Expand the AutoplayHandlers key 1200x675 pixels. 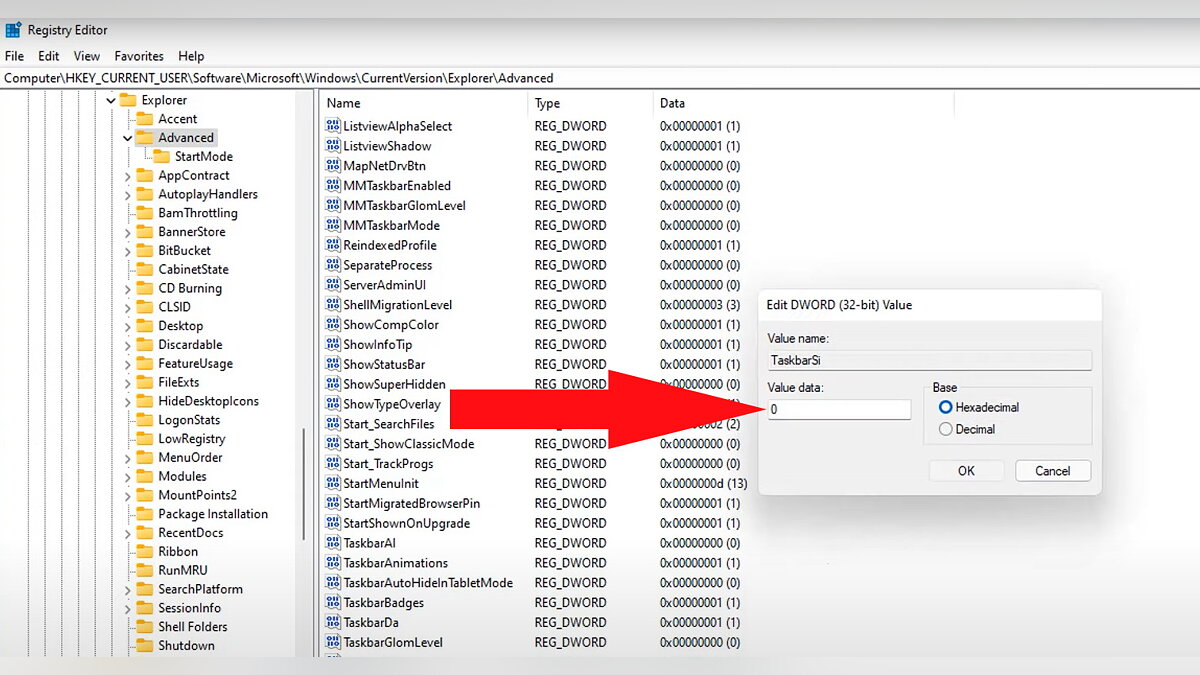tap(128, 194)
